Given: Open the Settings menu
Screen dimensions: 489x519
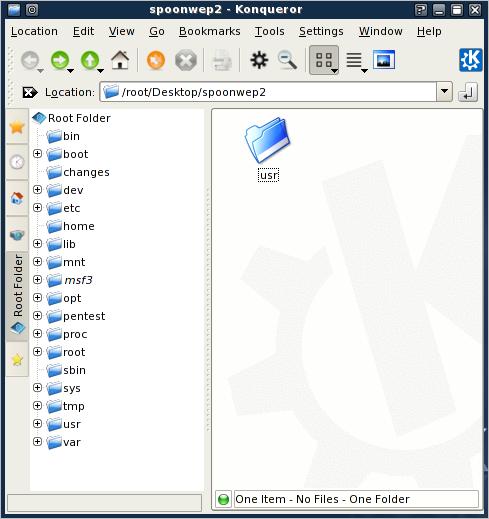Looking at the screenshot, I should (321, 31).
